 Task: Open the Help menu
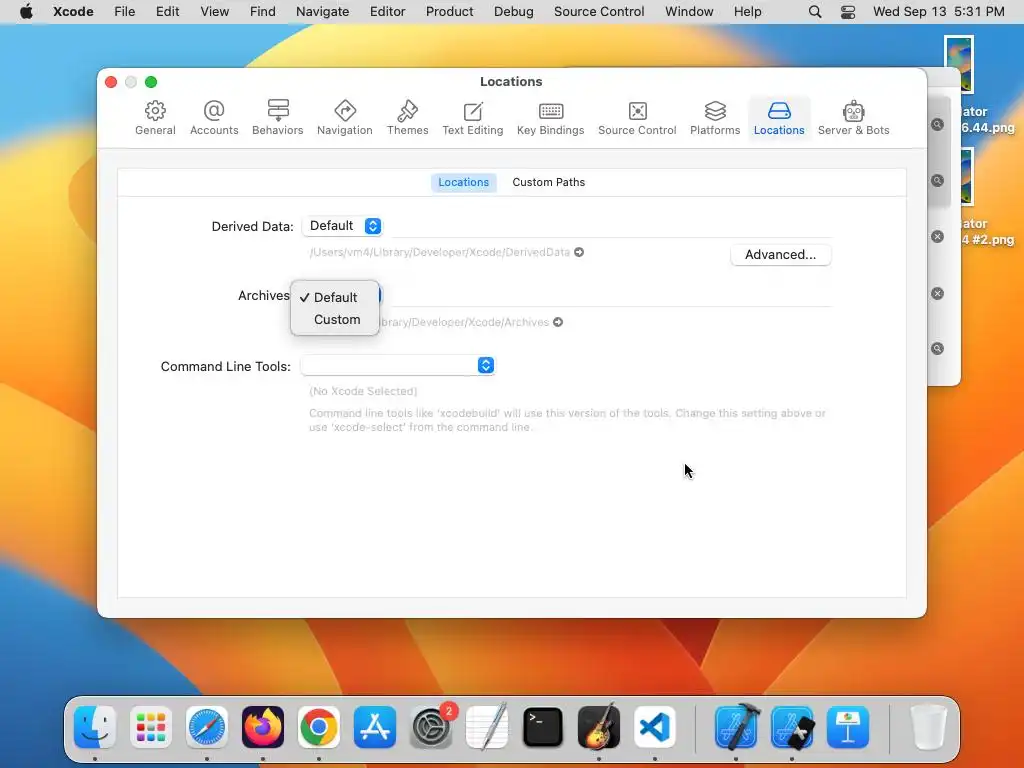tap(747, 12)
